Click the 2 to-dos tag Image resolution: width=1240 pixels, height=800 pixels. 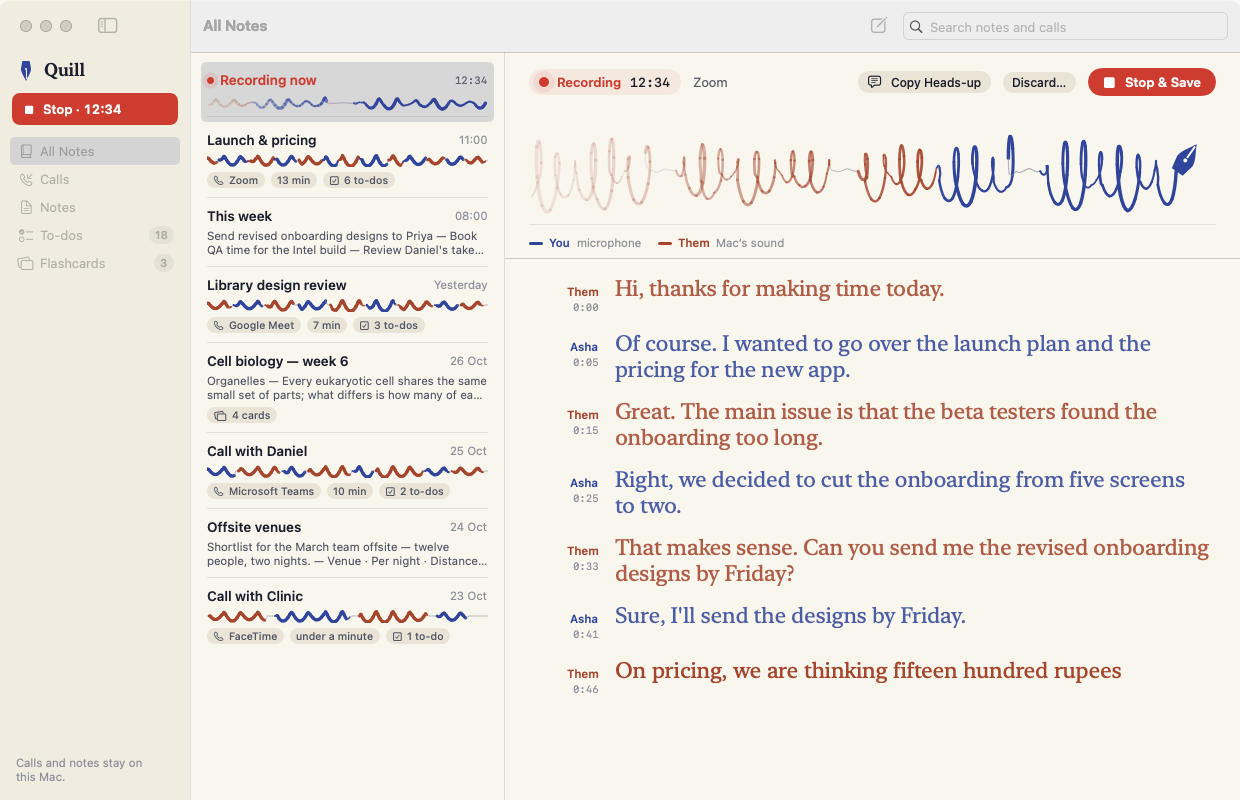(413, 491)
